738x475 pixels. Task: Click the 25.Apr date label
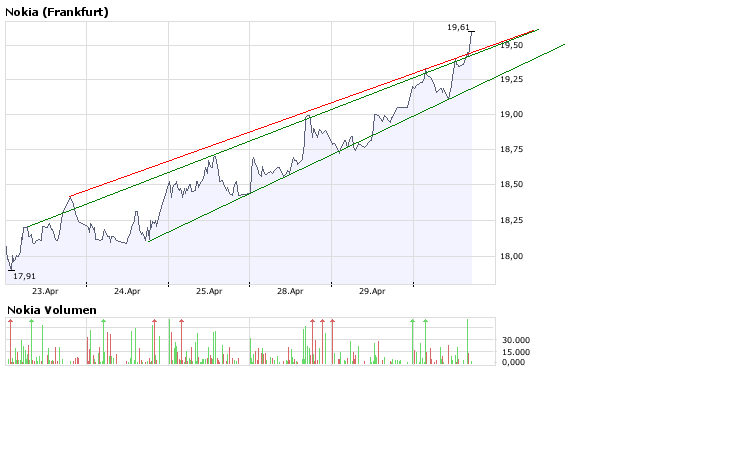(x=209, y=291)
